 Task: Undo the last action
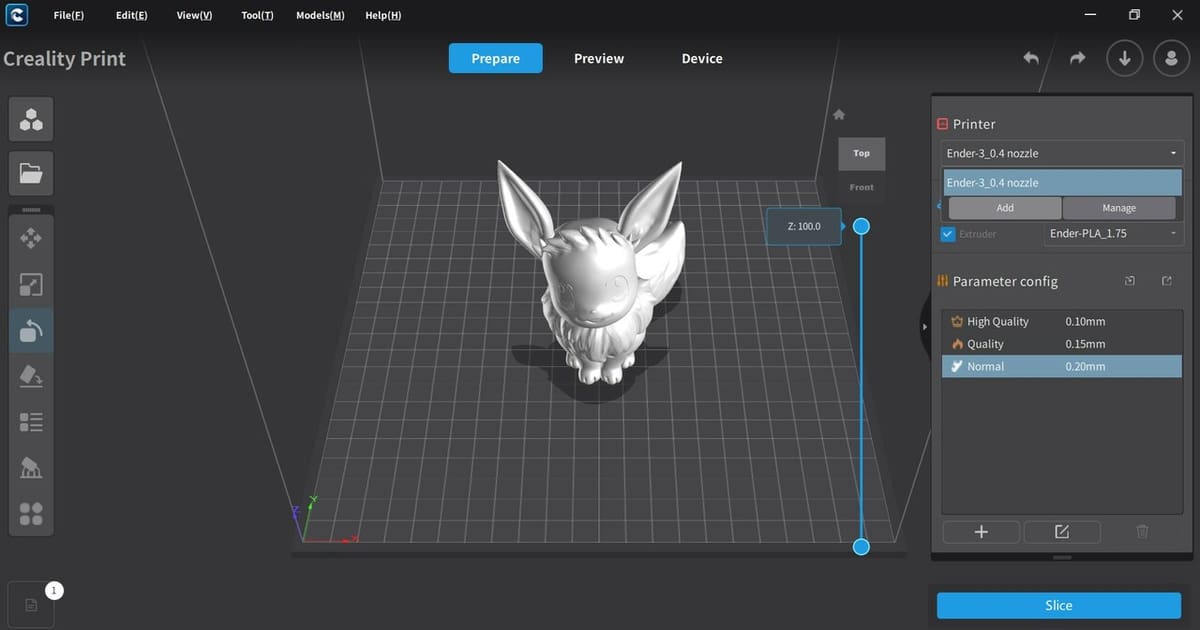pyautogui.click(x=1031, y=58)
